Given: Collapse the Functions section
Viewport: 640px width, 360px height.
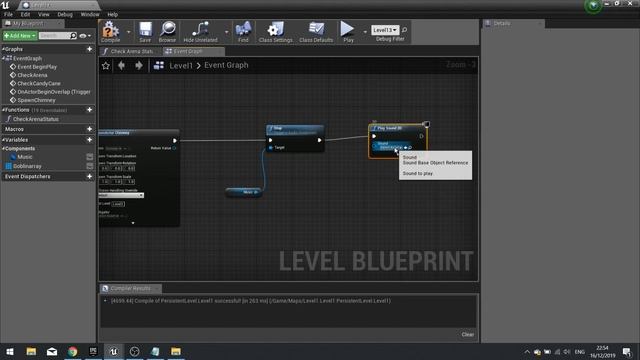Looking at the screenshot, I should [3, 110].
